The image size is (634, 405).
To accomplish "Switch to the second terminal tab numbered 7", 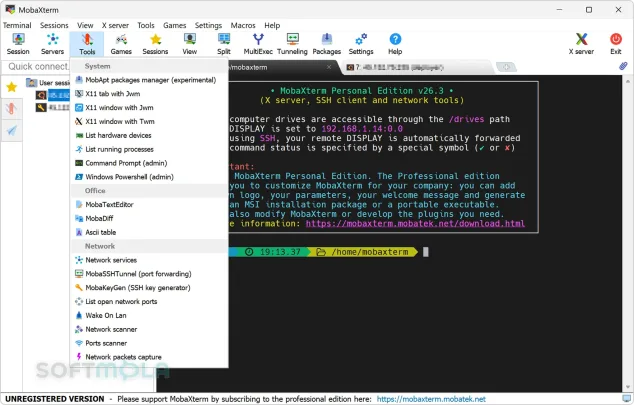I will tap(418, 67).
